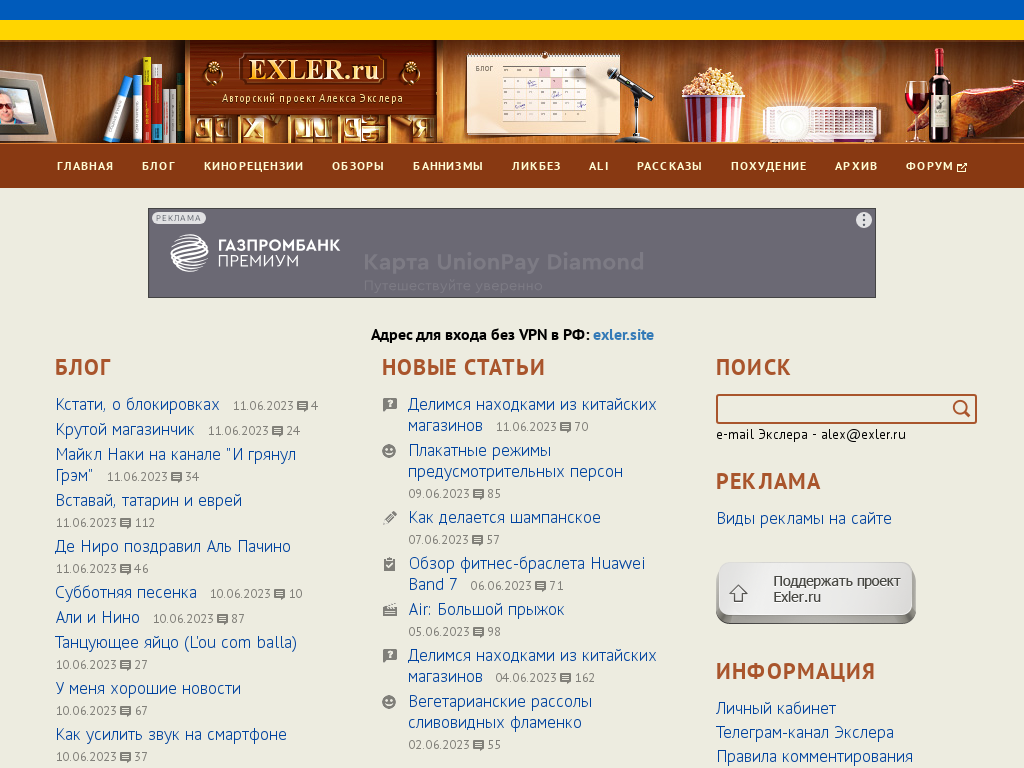Open 'Air: Большой прыжок' review
The height and width of the screenshot is (768, 1024).
(x=487, y=610)
